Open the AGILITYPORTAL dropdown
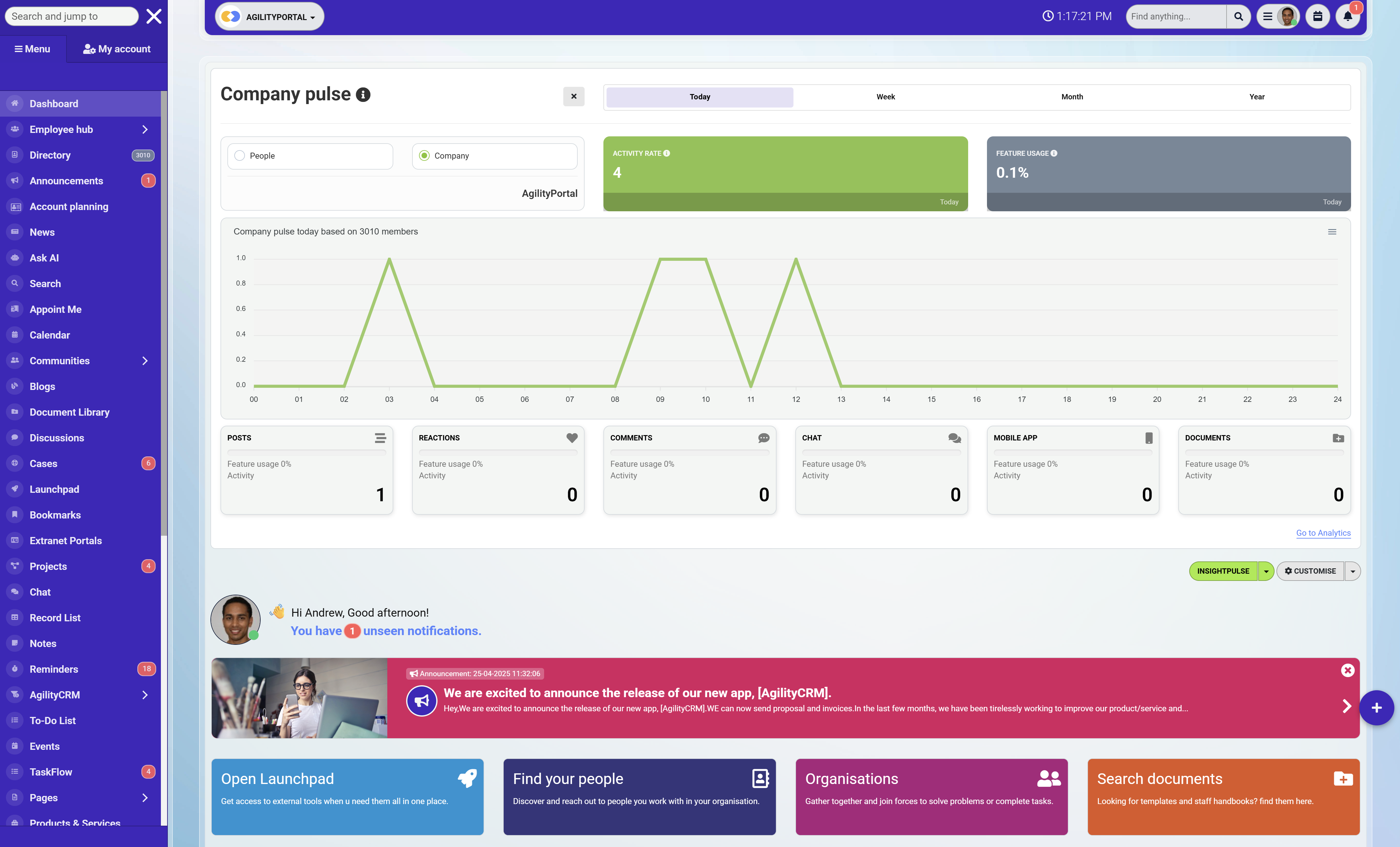 (x=269, y=17)
